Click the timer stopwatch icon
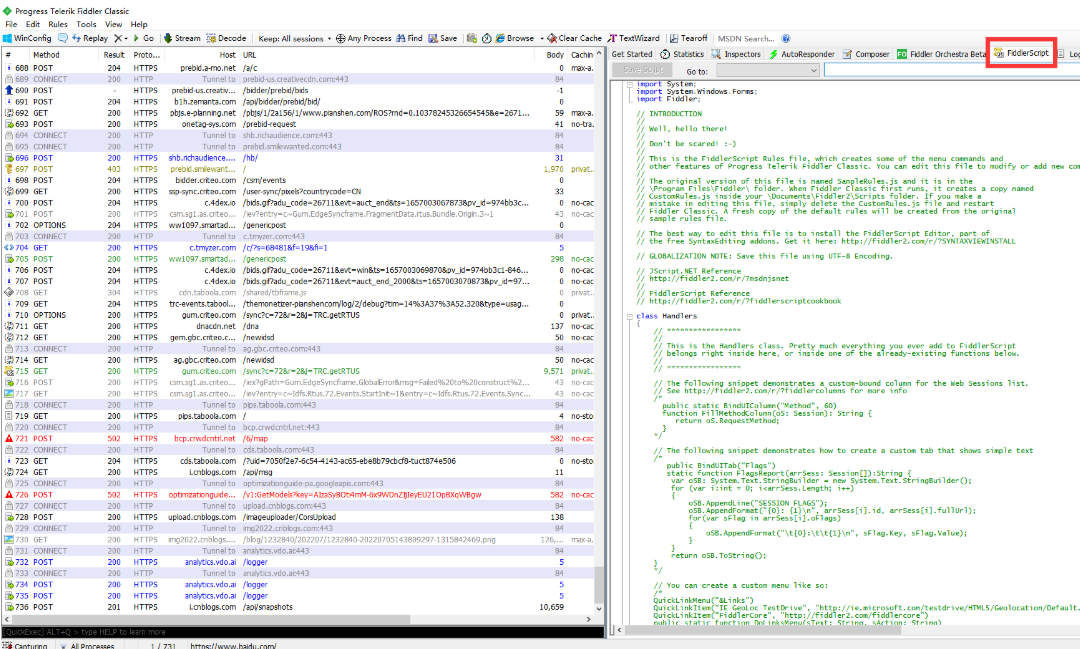1080x649 pixels. point(486,39)
